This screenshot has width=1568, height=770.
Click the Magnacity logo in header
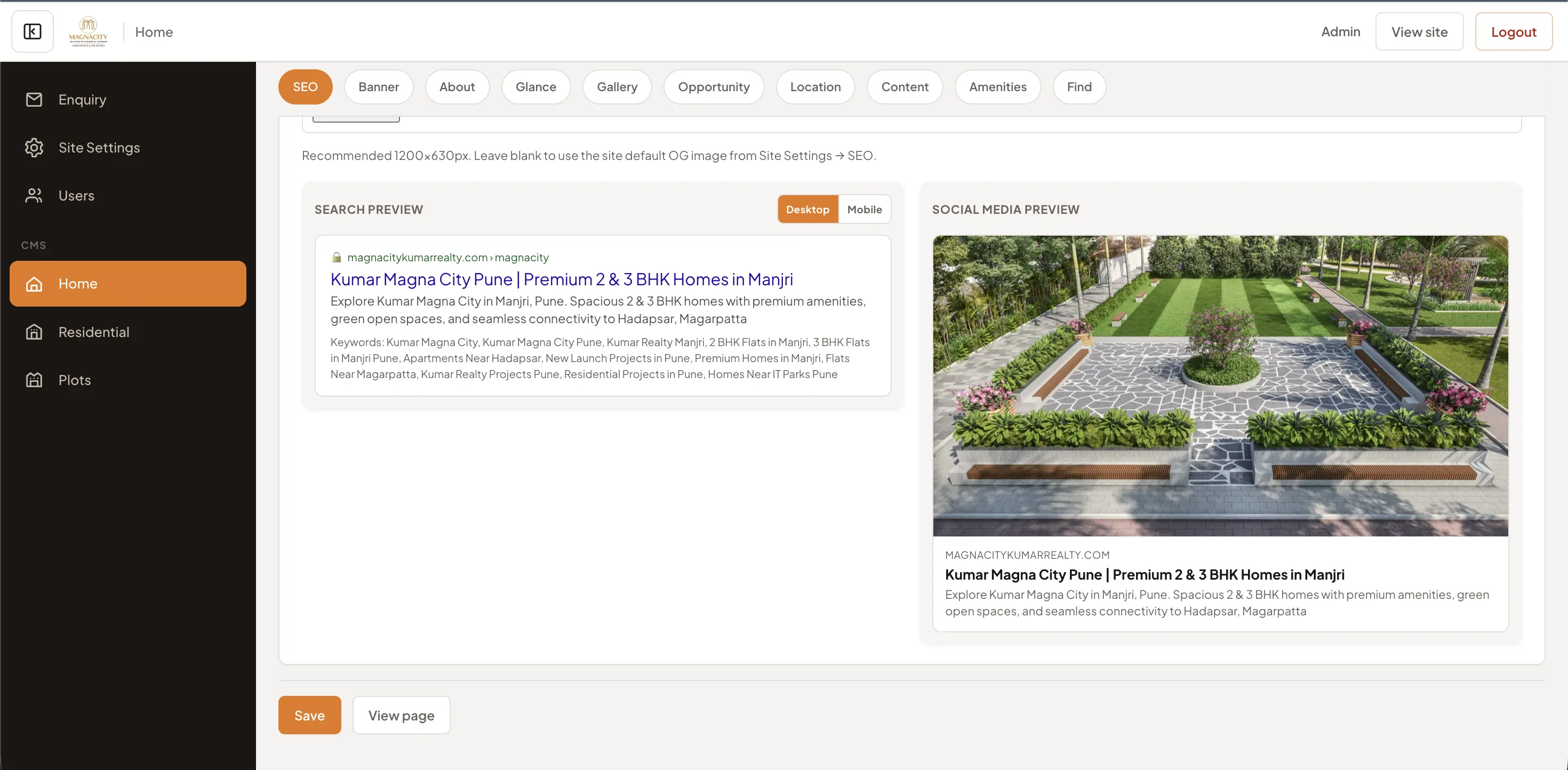coord(88,31)
